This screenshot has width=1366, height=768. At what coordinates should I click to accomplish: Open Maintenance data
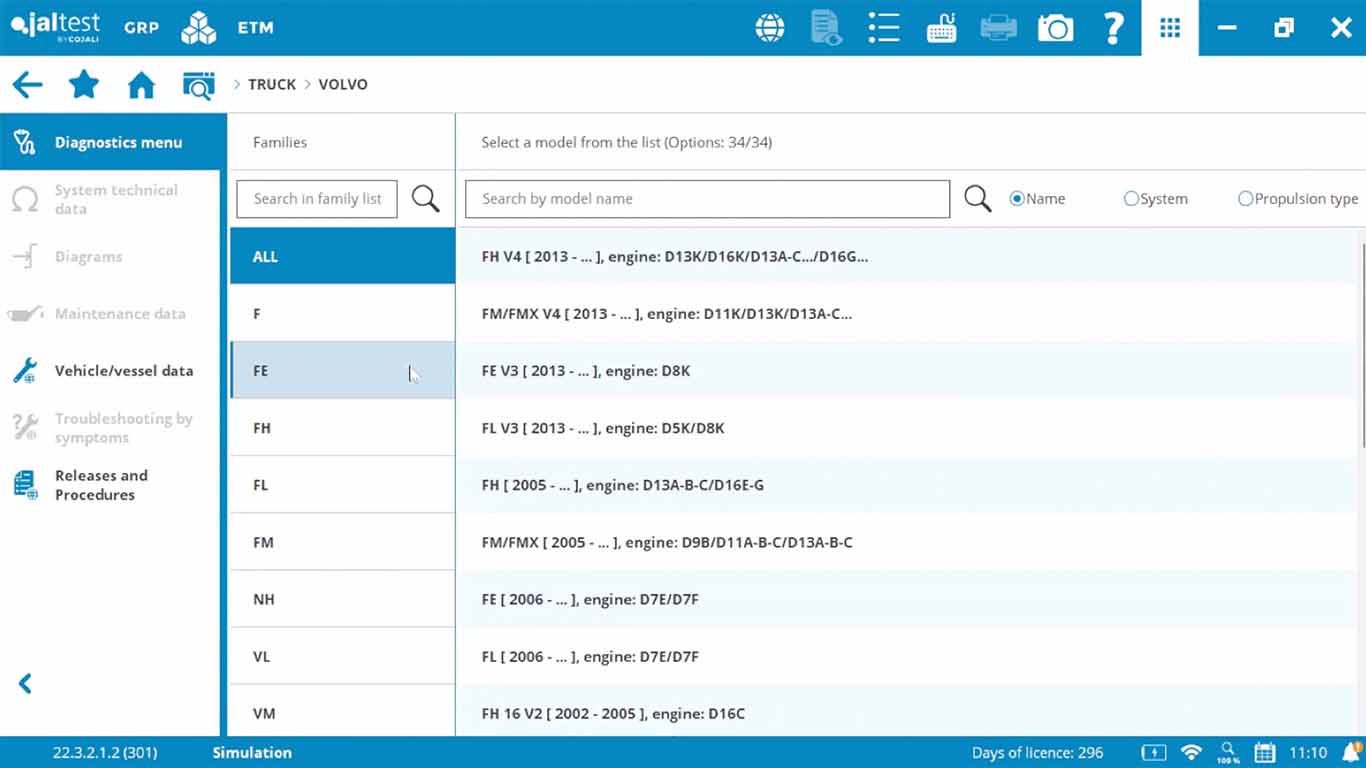[110, 313]
